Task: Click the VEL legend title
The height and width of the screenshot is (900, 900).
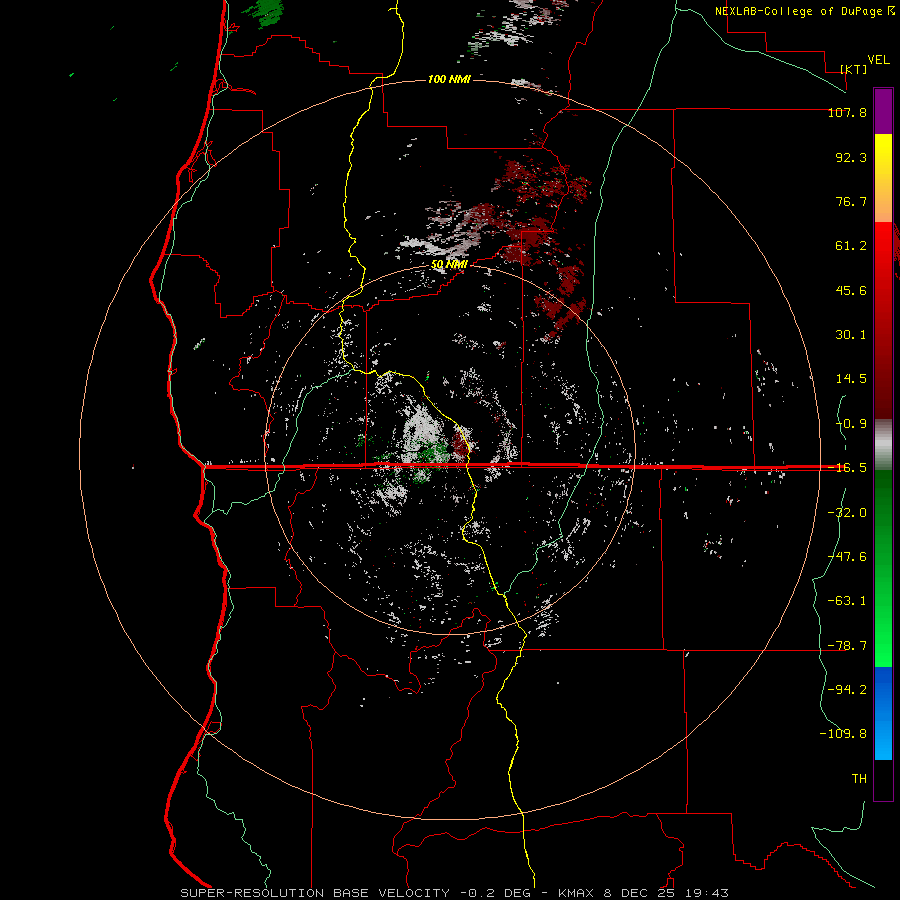Action: click(x=879, y=60)
